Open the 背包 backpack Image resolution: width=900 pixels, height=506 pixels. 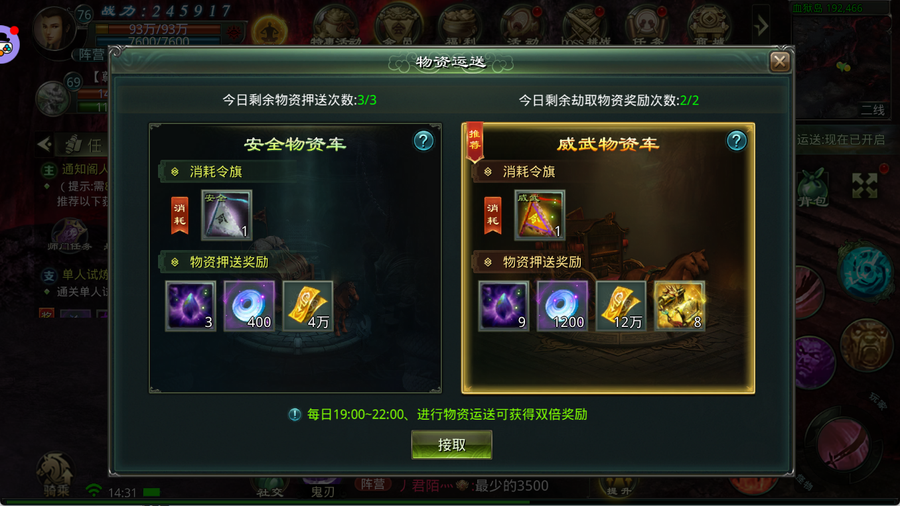[x=812, y=187]
